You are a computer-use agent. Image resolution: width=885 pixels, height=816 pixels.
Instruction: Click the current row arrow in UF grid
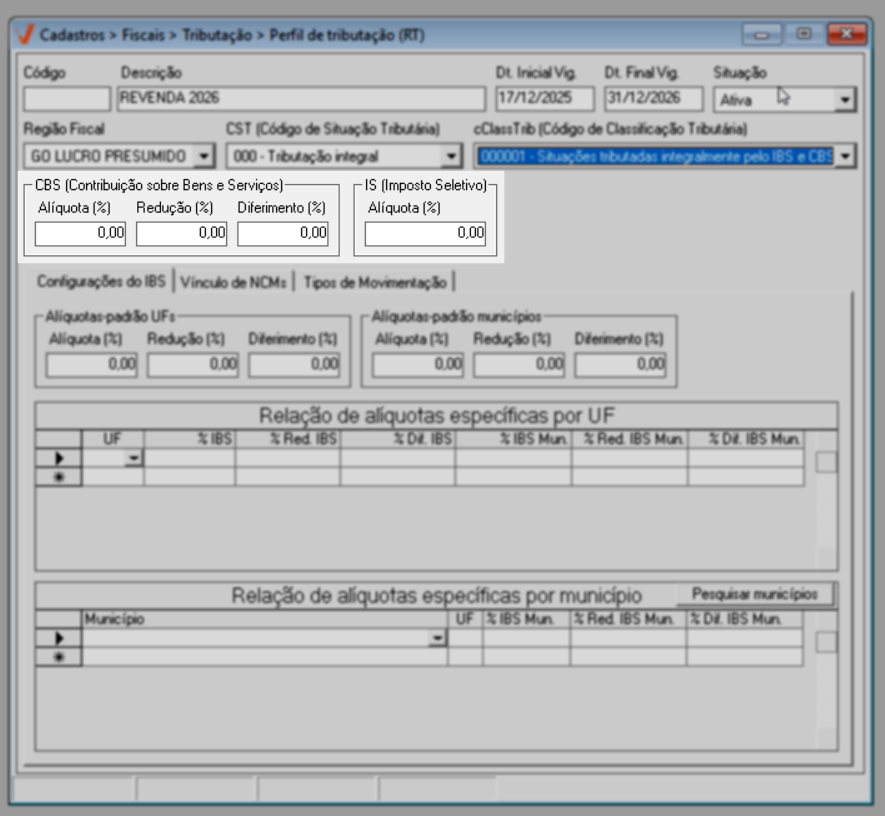pos(59,458)
